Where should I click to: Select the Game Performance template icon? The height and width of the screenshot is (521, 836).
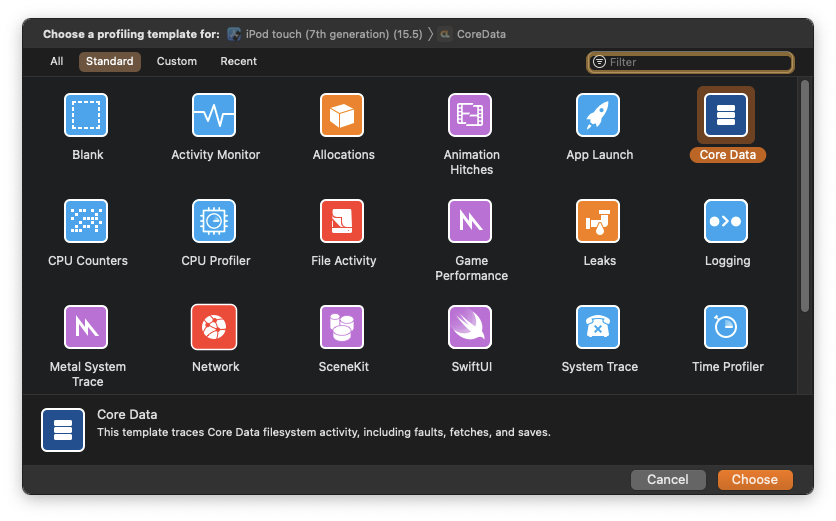(x=470, y=221)
